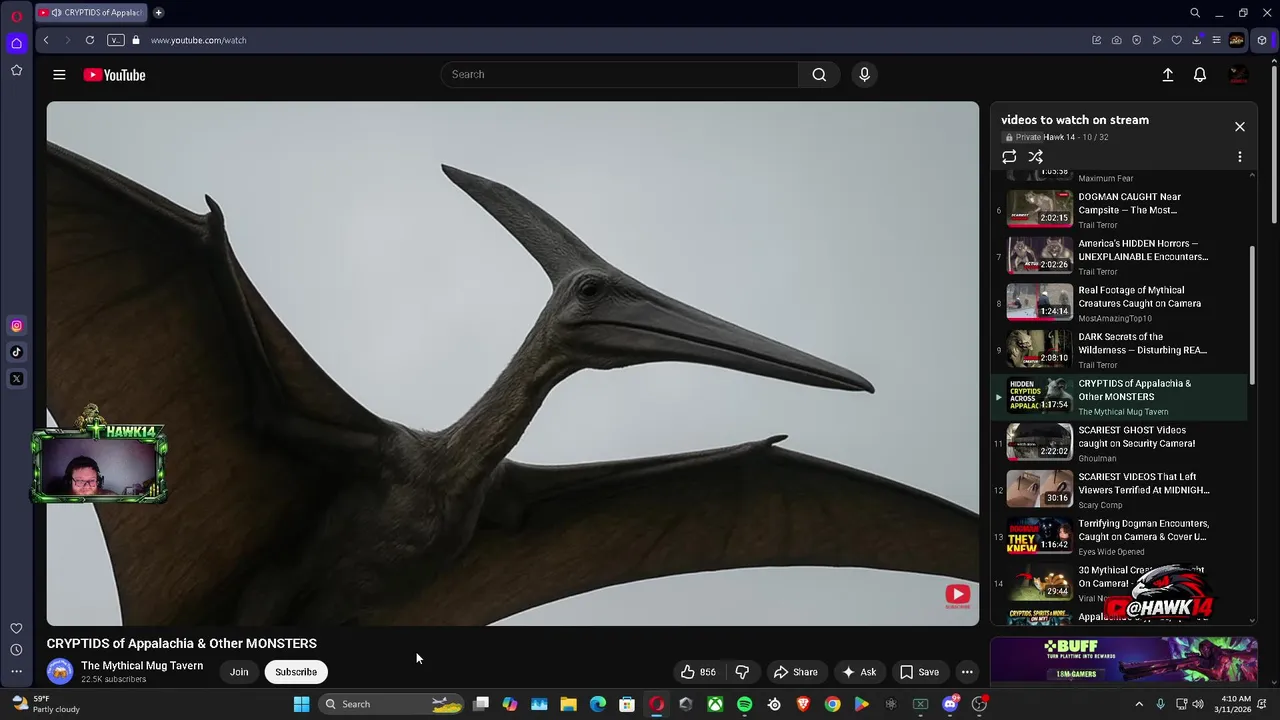The width and height of the screenshot is (1280, 720).
Task: Open Google Chrome from taskbar
Action: (832, 704)
